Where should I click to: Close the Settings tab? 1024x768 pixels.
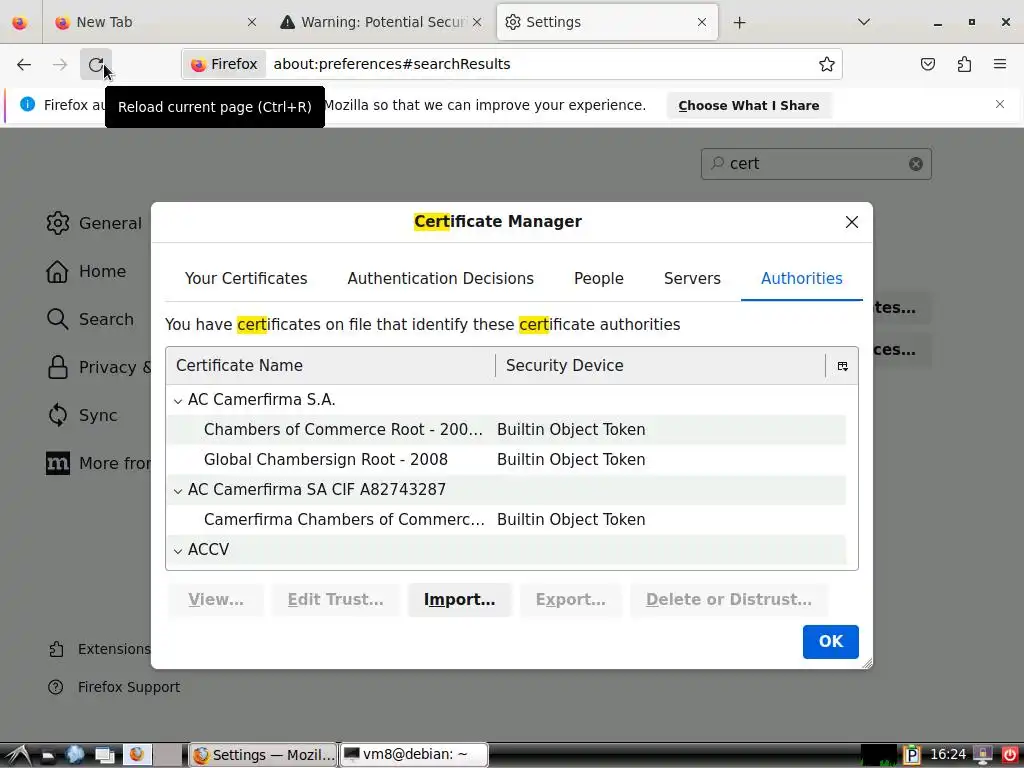point(702,22)
